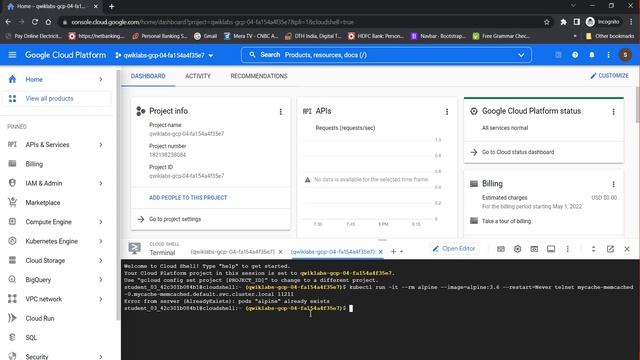Expand APIs & Services submenu arrow
This screenshot has height=360, width=640.
(x=100, y=144)
